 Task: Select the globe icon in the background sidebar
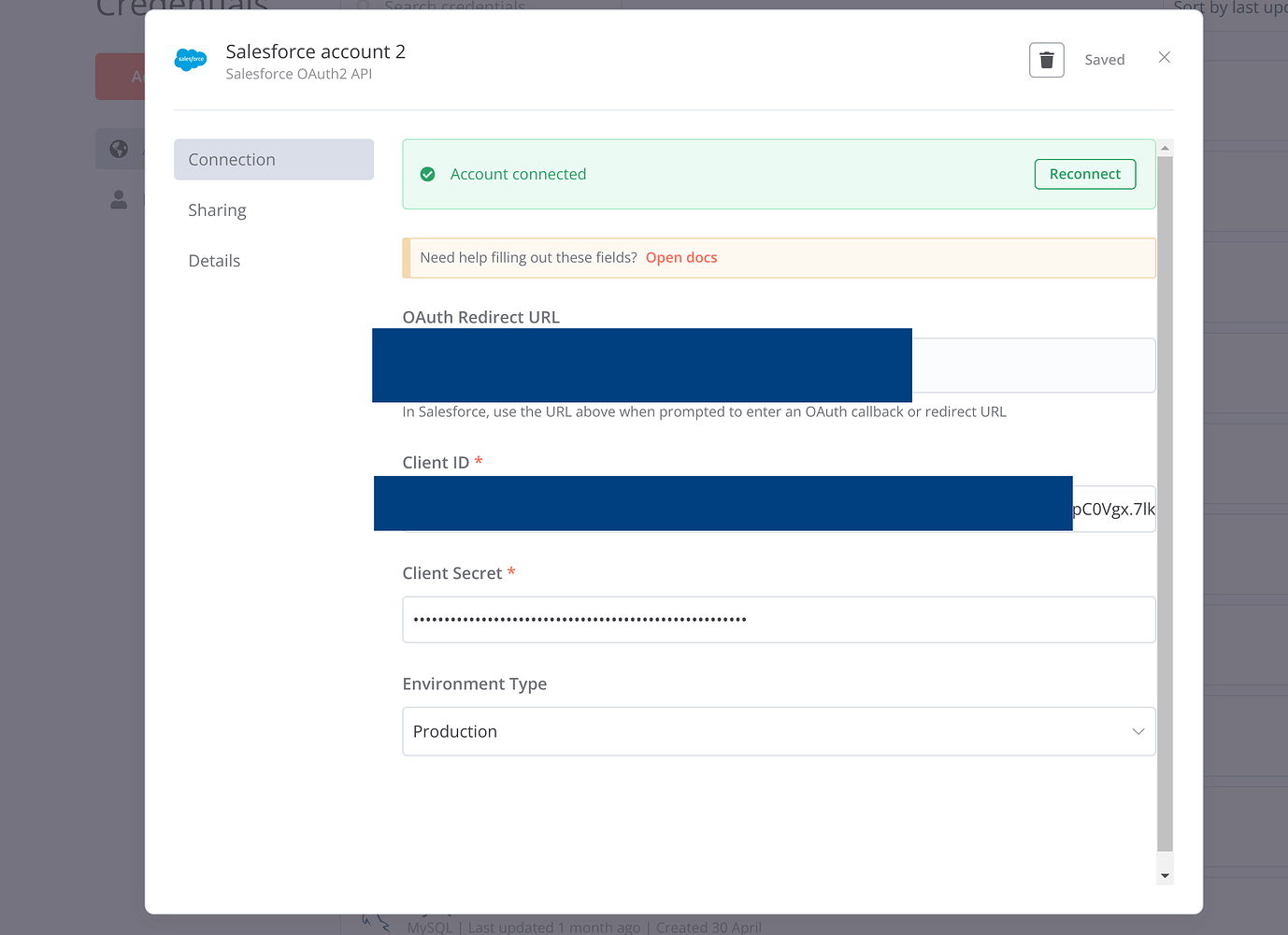click(x=118, y=149)
